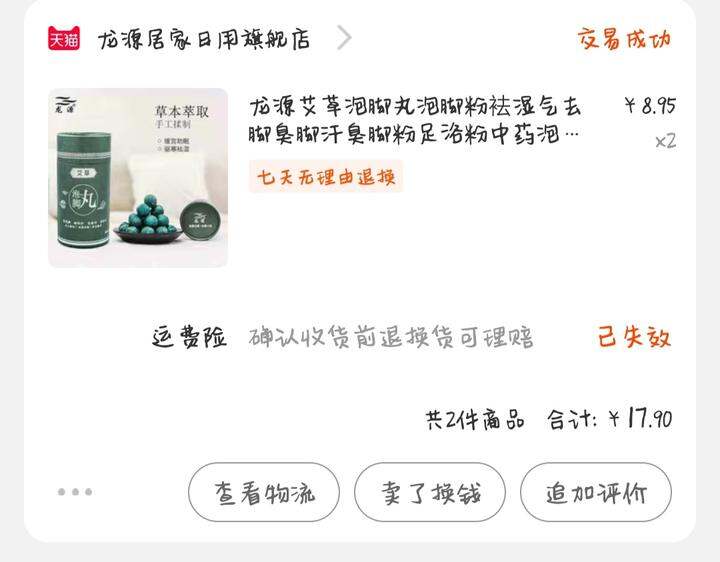This screenshot has height=562, width=720.
Task: Tap the 确认收货前退换货可理赔 insurance description
Action: pos(391,337)
